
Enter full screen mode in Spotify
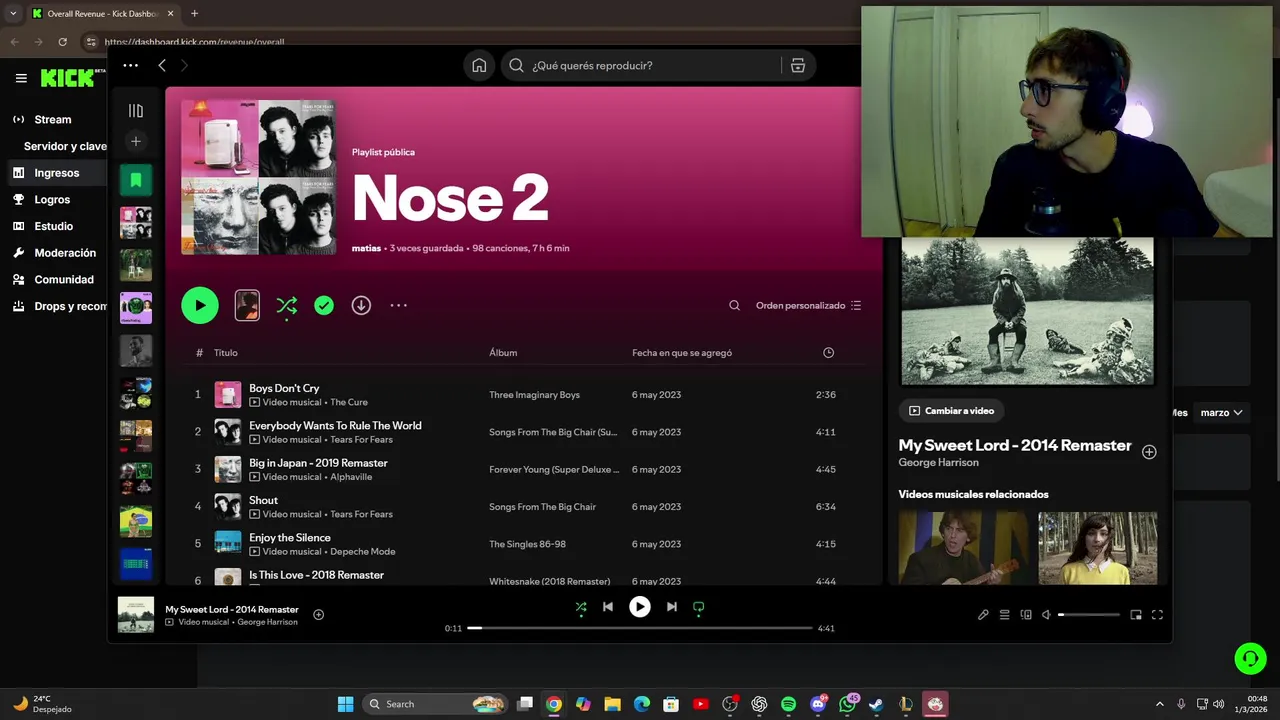coord(1157,615)
